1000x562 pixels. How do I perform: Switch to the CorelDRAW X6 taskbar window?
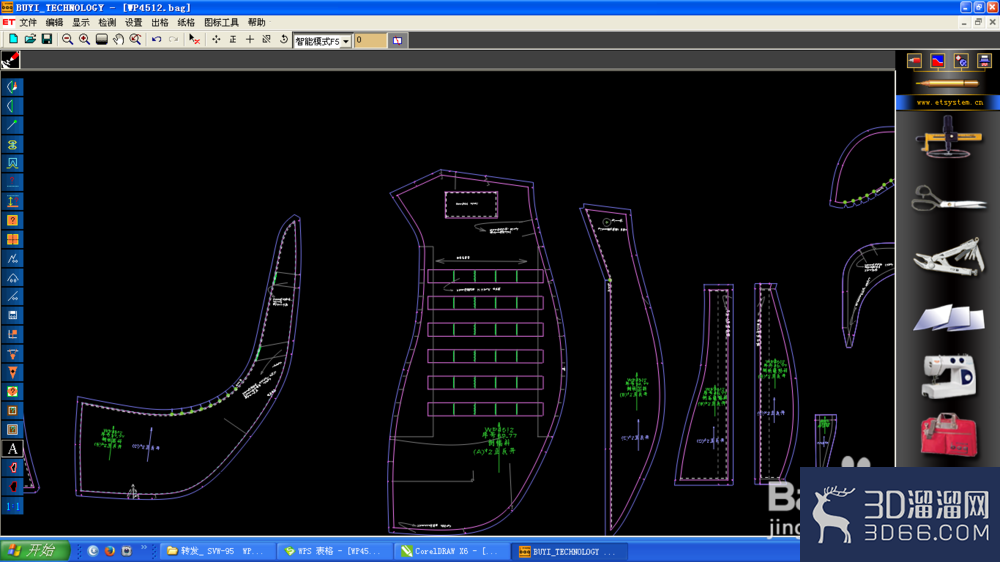[x=451, y=551]
